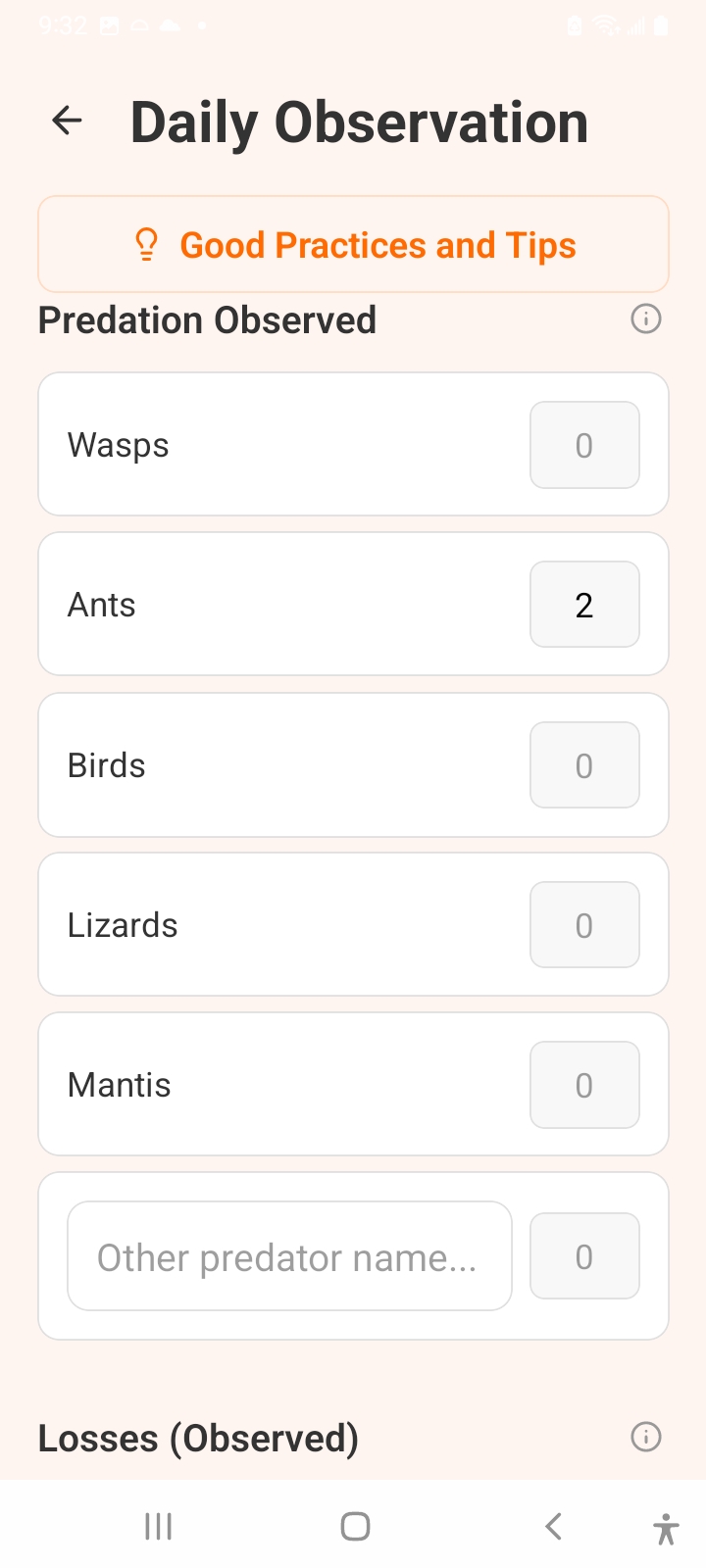Image resolution: width=706 pixels, height=1568 pixels.
Task: Tap the Daily Observation page title
Action: coord(359,122)
